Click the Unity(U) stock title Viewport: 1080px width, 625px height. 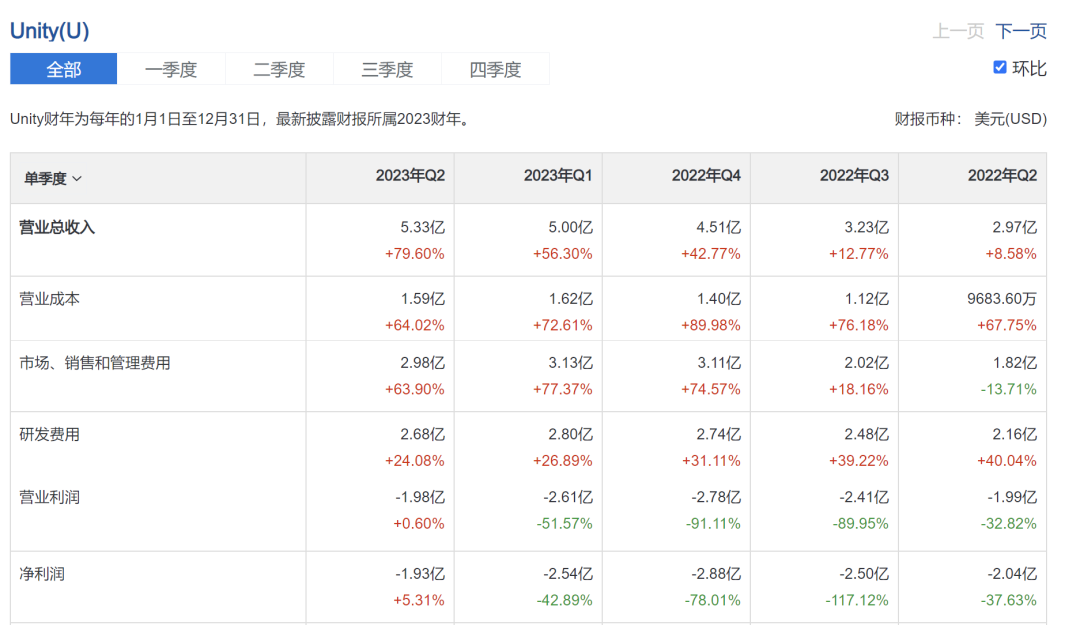[50, 30]
